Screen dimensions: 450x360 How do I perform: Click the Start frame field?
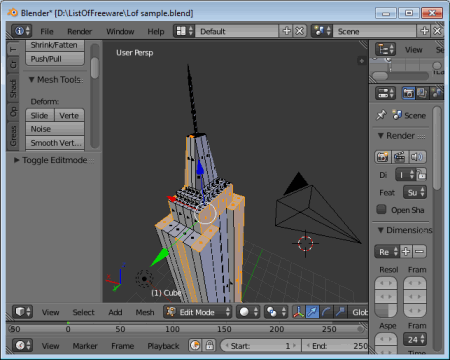[261, 346]
